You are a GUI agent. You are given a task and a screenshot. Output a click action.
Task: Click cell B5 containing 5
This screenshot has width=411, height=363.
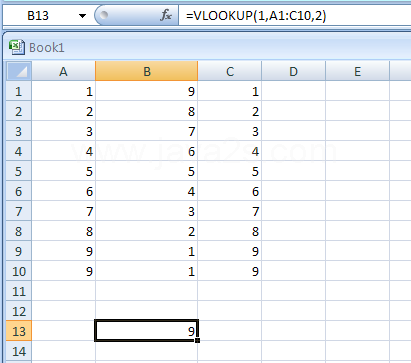[147, 171]
